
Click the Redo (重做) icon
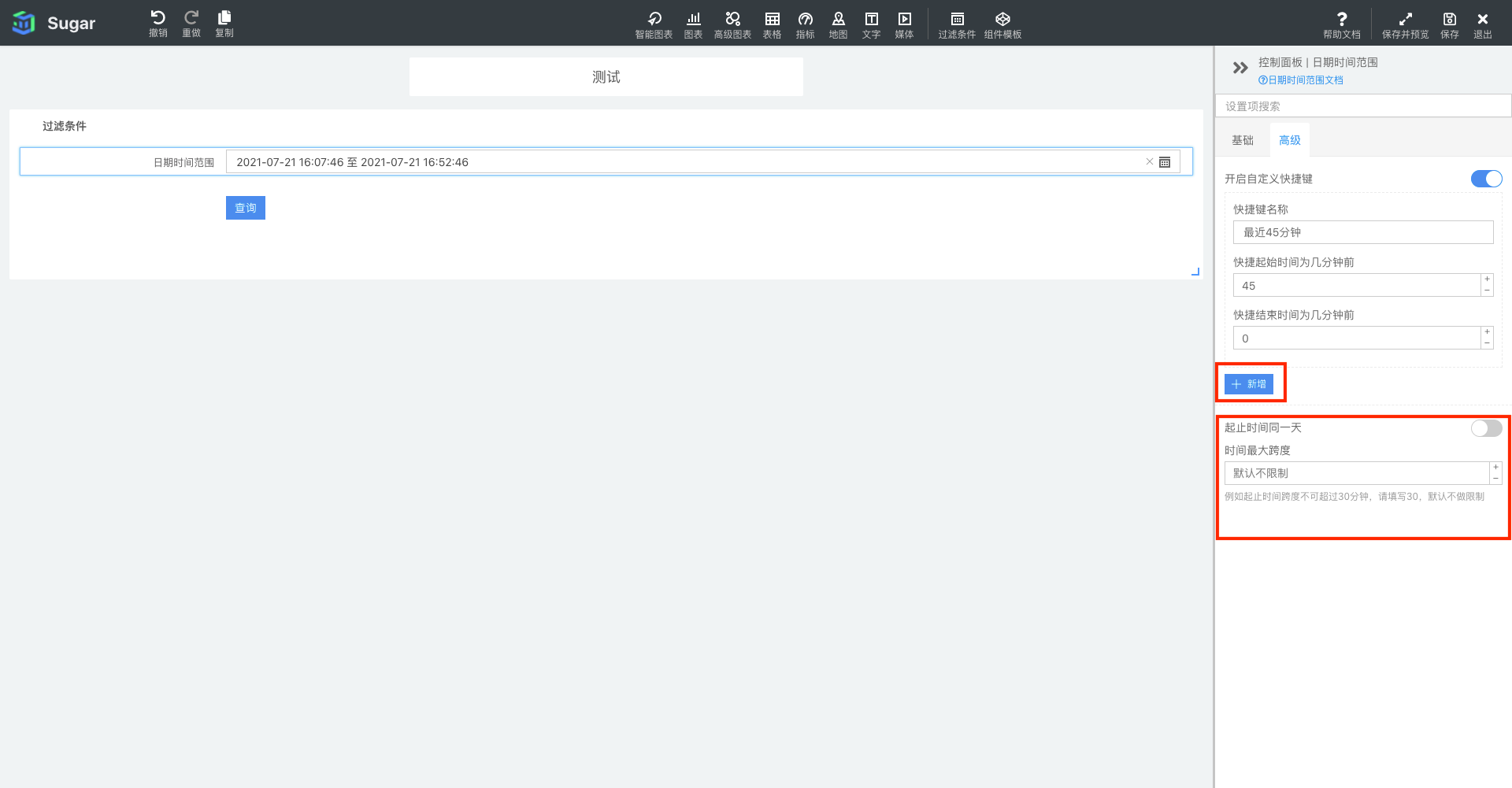(x=191, y=19)
